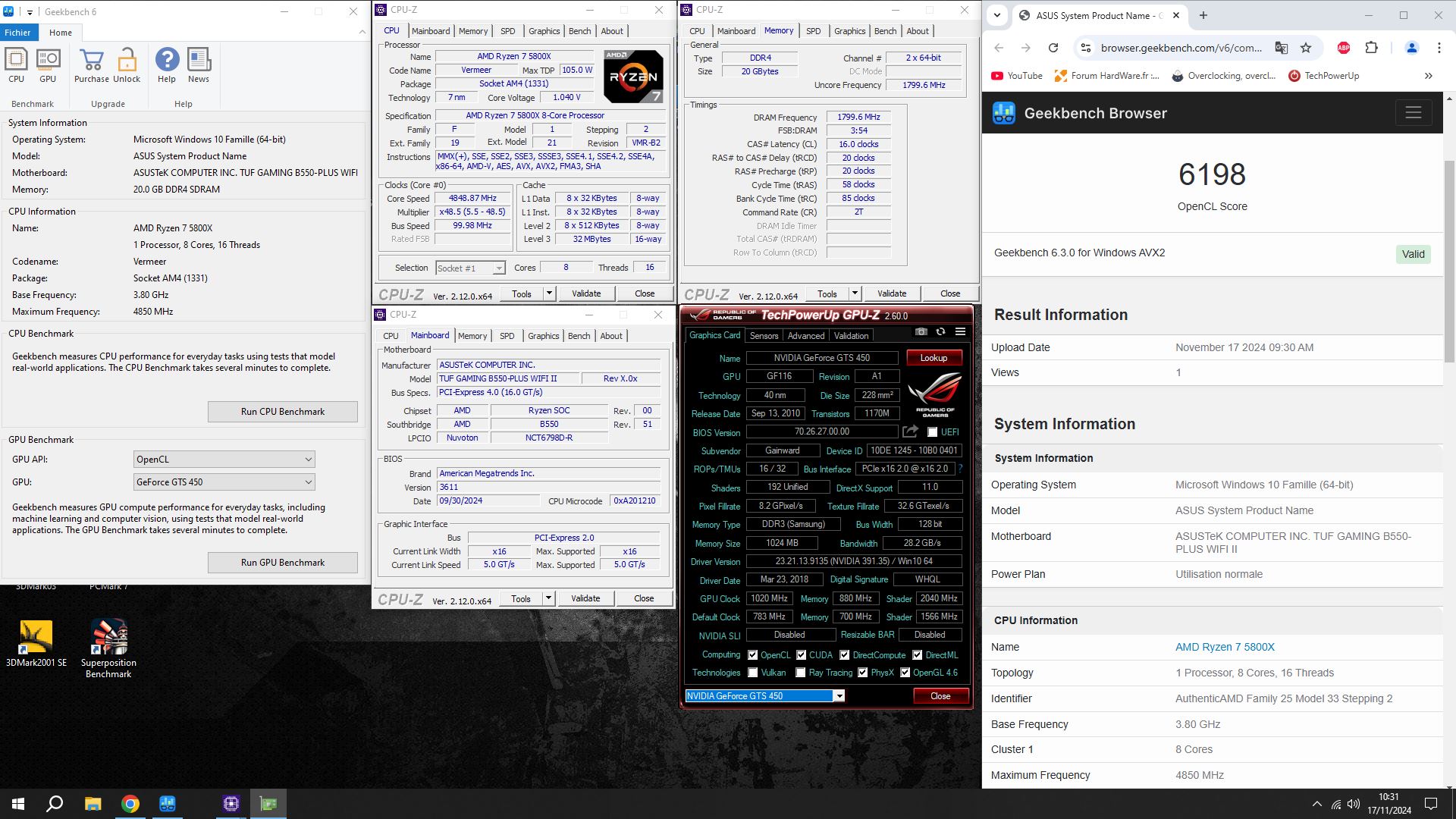Open Tools dropdown arrow in CPU-Z Mainboard window
The height and width of the screenshot is (819, 1456).
(548, 598)
